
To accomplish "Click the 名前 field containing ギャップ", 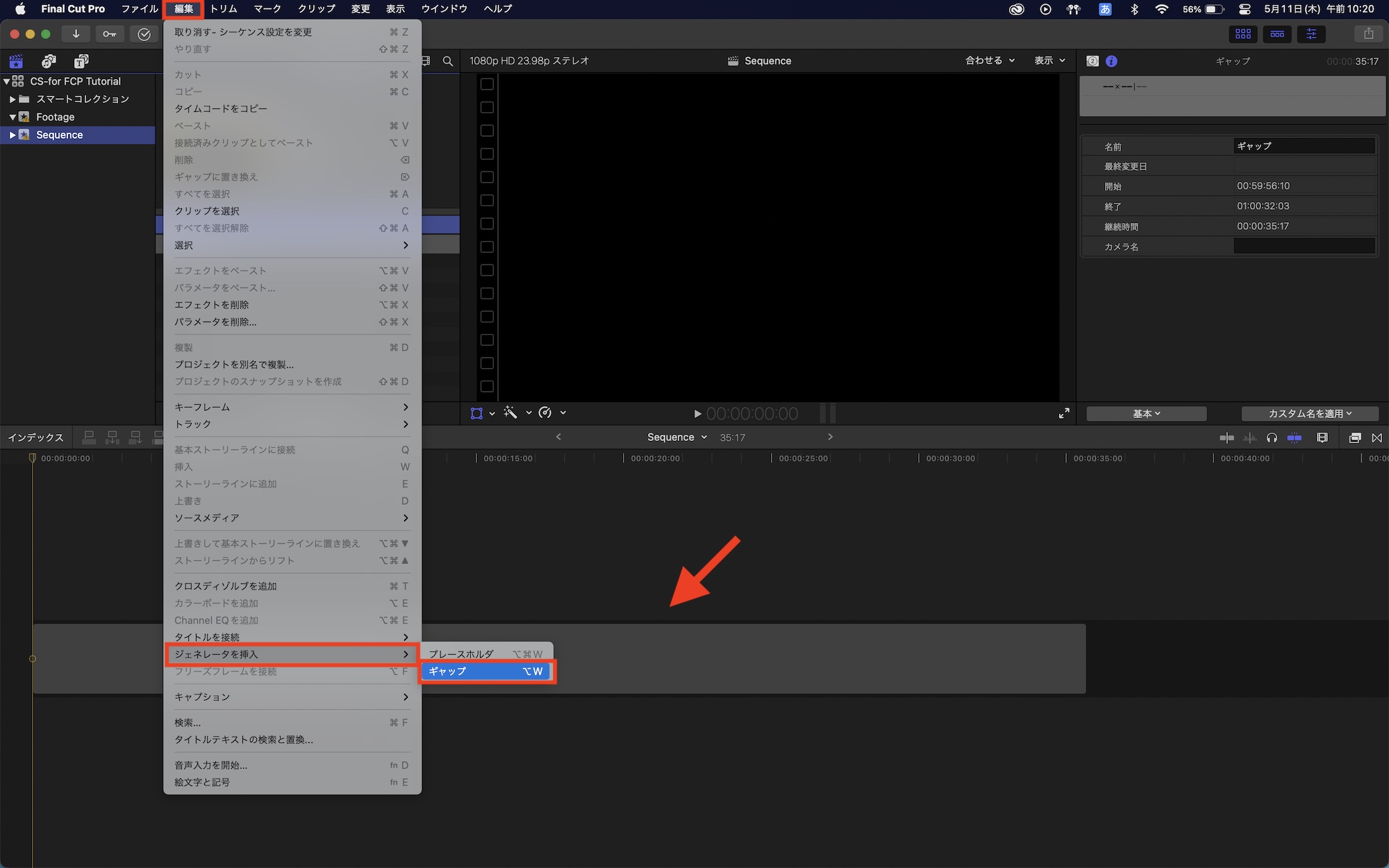I will pos(1304,147).
